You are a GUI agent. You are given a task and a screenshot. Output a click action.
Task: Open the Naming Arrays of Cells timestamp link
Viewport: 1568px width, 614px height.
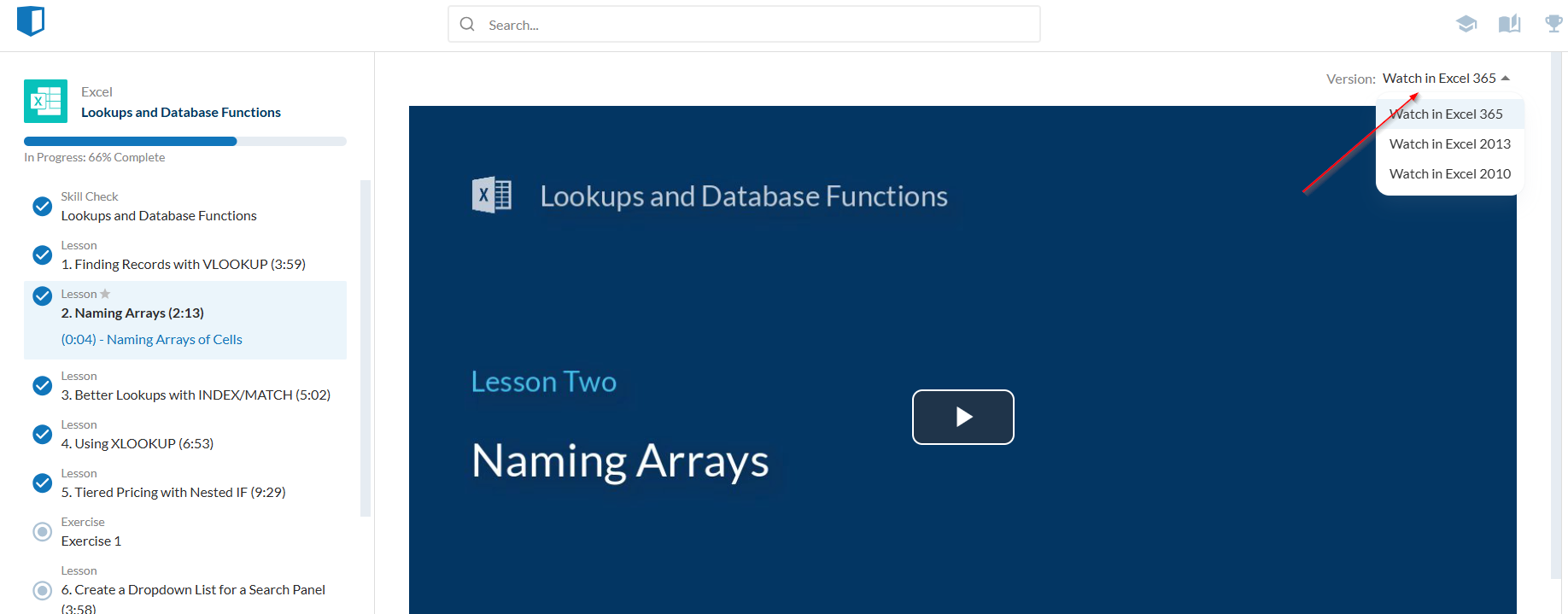(x=152, y=340)
